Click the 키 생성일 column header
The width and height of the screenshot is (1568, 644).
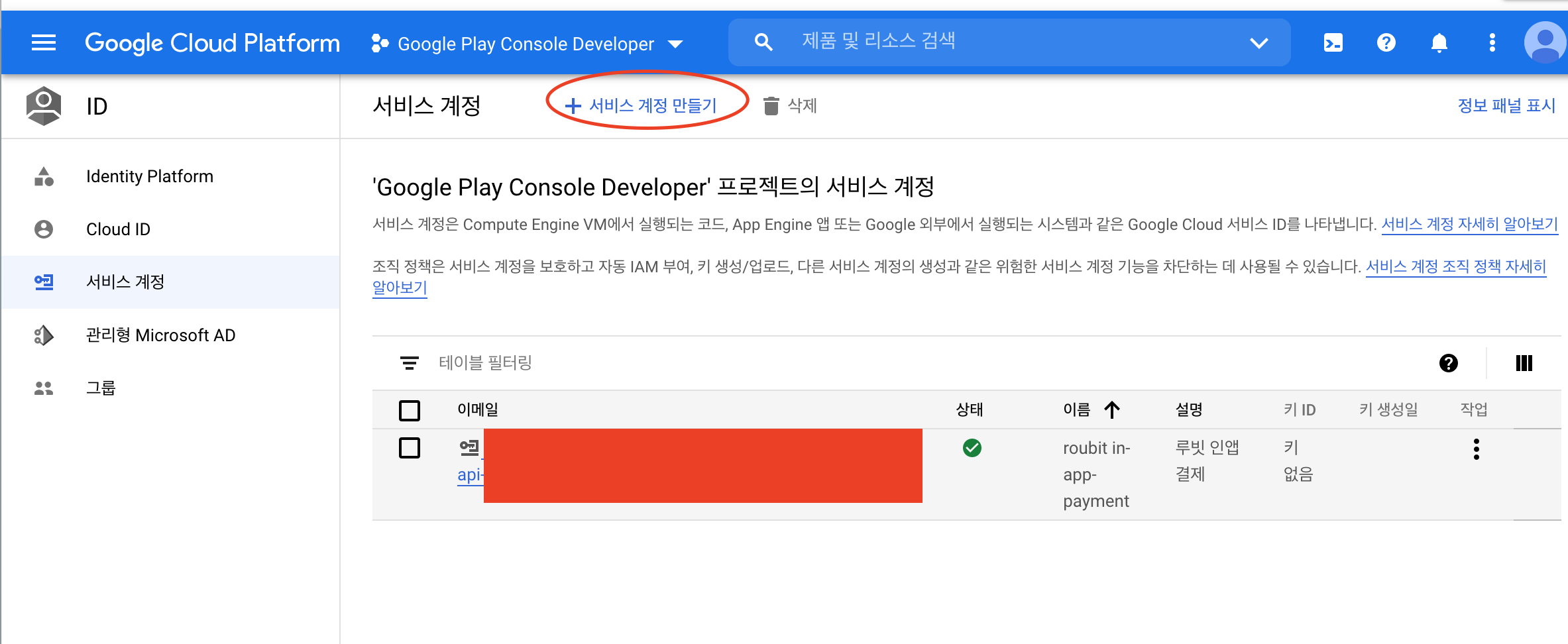click(x=1388, y=409)
